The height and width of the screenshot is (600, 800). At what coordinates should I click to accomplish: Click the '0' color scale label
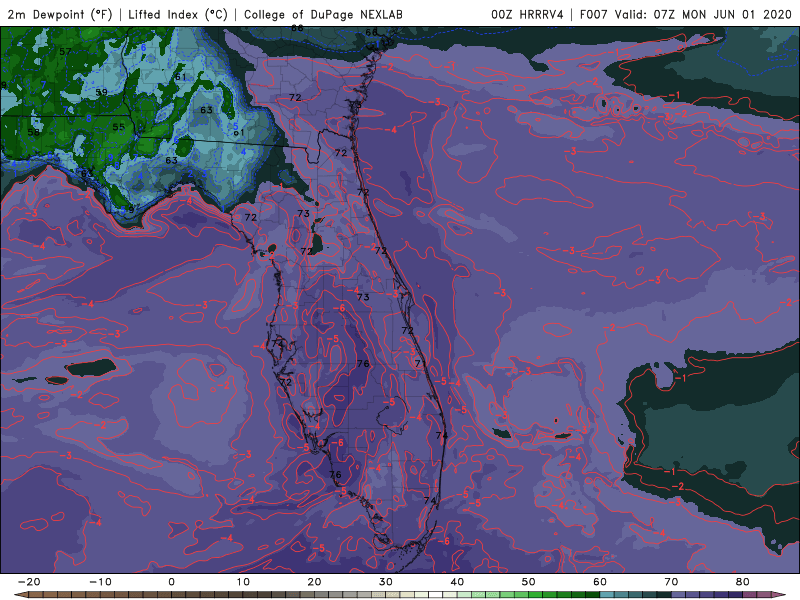click(171, 582)
